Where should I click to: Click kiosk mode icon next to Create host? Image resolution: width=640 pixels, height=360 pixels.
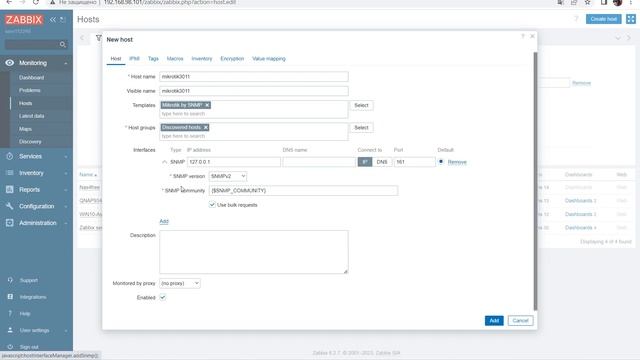[x=631, y=19]
